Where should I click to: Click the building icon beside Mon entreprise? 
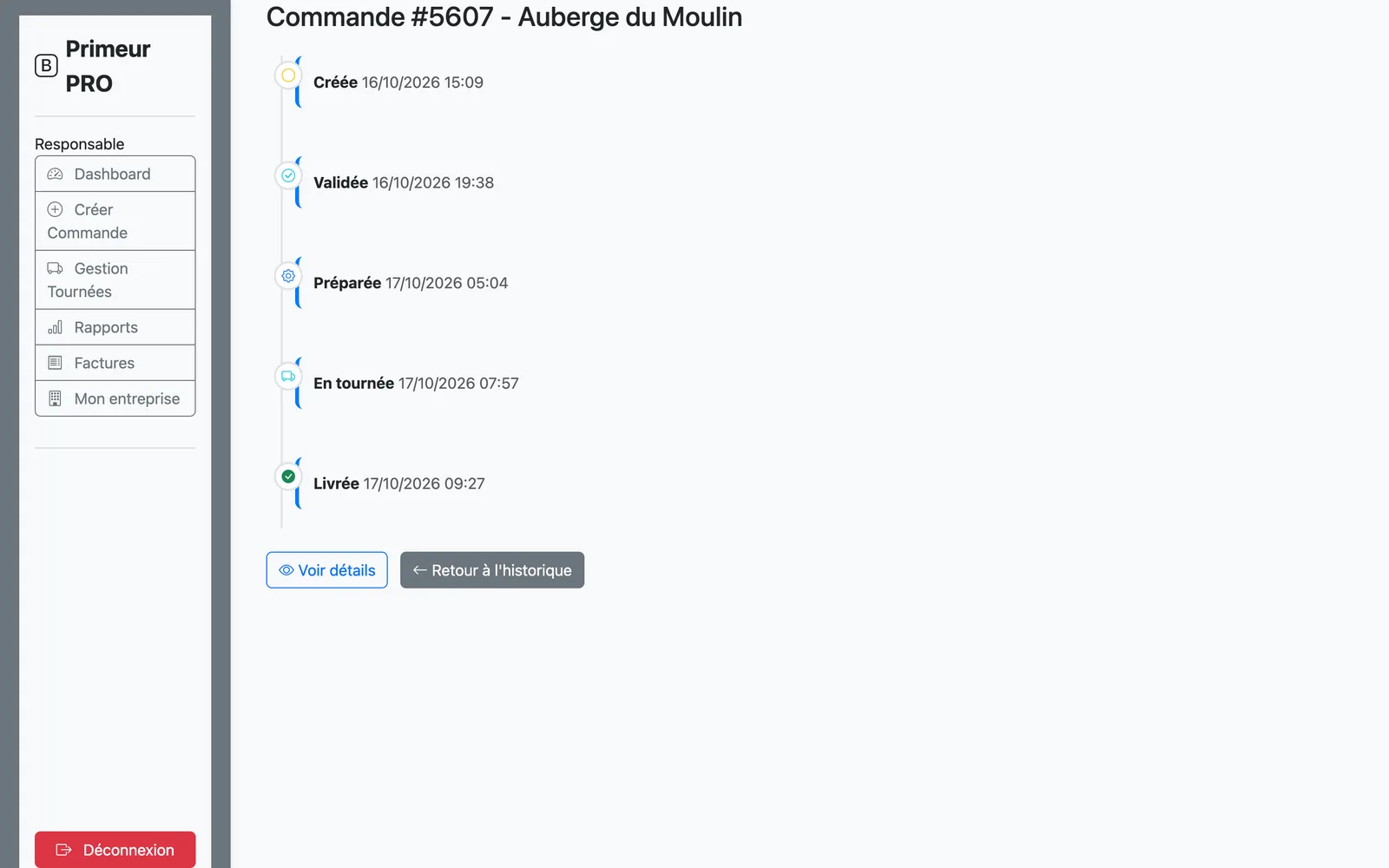pyautogui.click(x=55, y=398)
